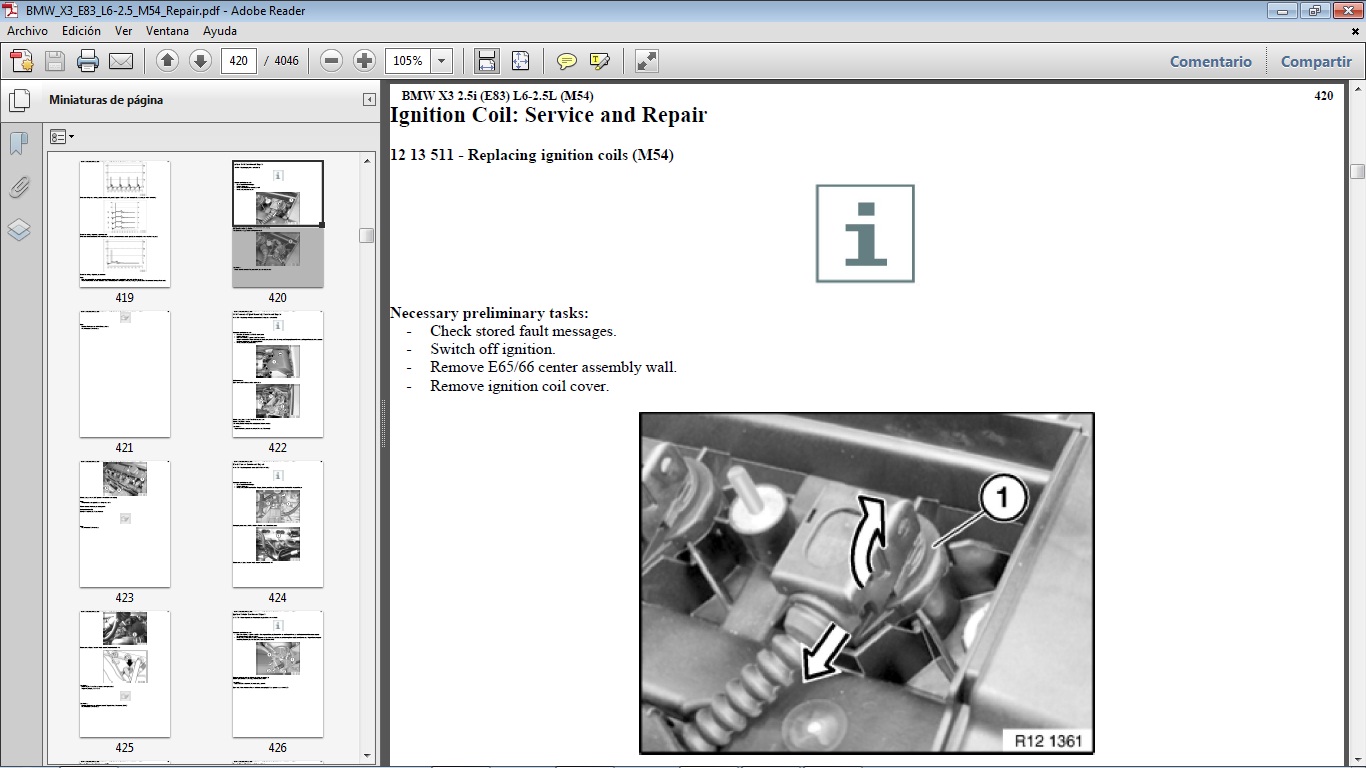Click the information 'i' symbol image
Viewport: 1366px width, 768px height.
[x=865, y=233]
